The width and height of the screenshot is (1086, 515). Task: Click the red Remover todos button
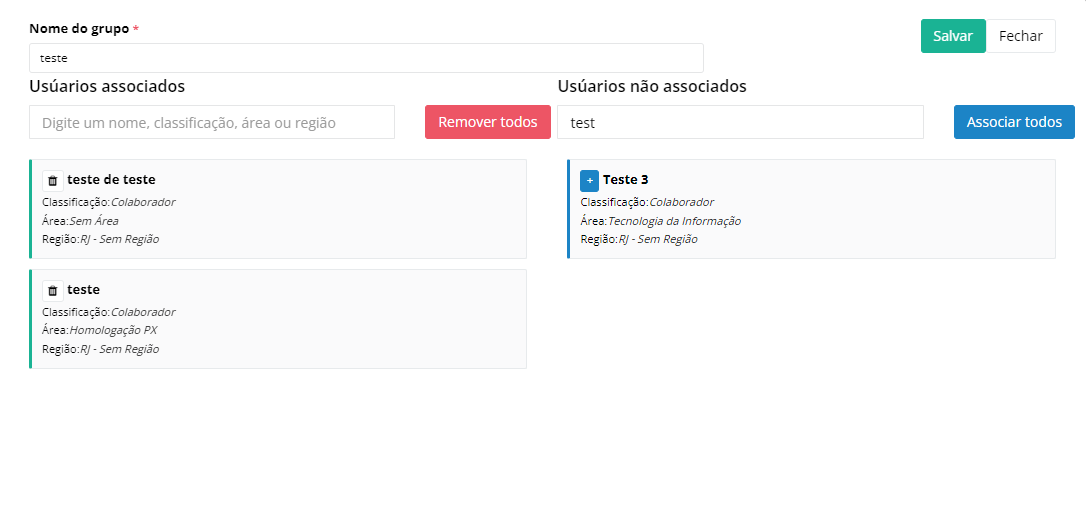click(x=487, y=122)
